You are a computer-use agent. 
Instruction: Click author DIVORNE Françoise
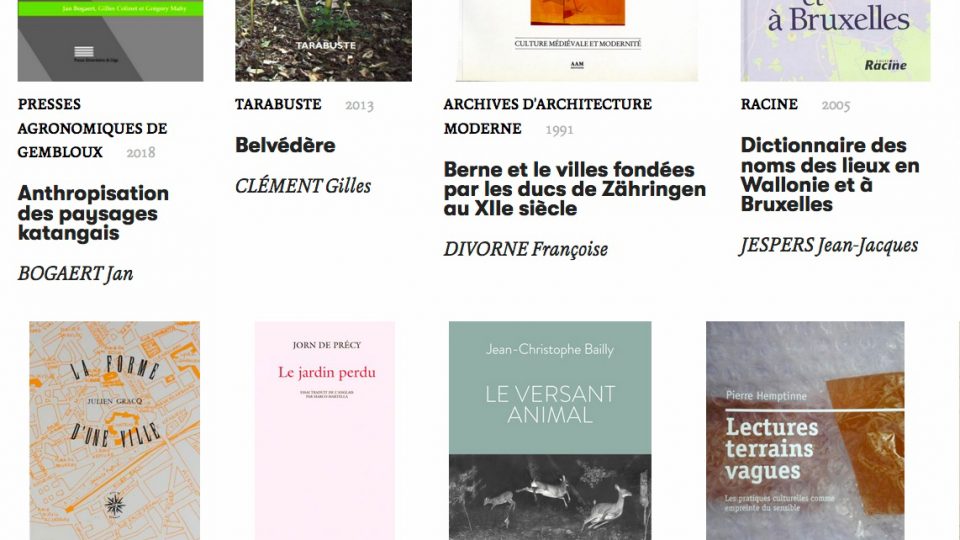pos(526,249)
